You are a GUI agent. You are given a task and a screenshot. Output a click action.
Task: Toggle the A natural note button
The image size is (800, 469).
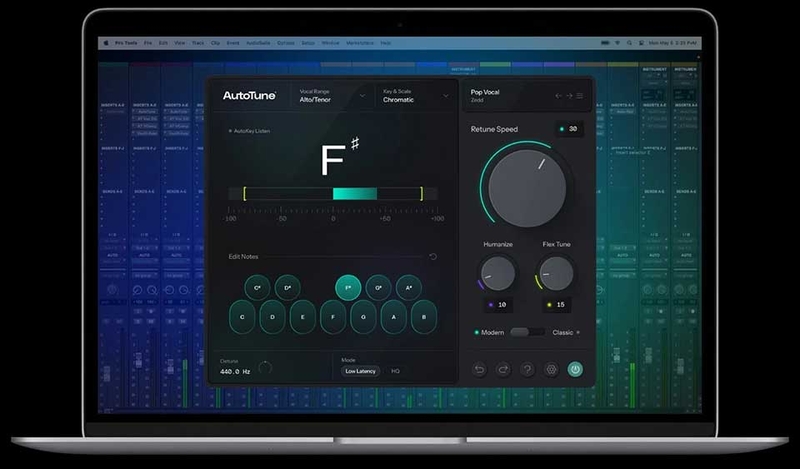393,317
